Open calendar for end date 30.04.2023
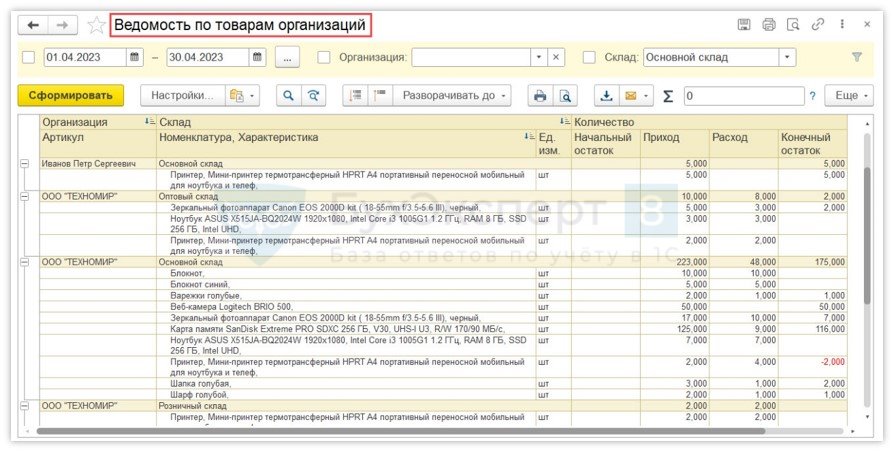 click(257, 57)
